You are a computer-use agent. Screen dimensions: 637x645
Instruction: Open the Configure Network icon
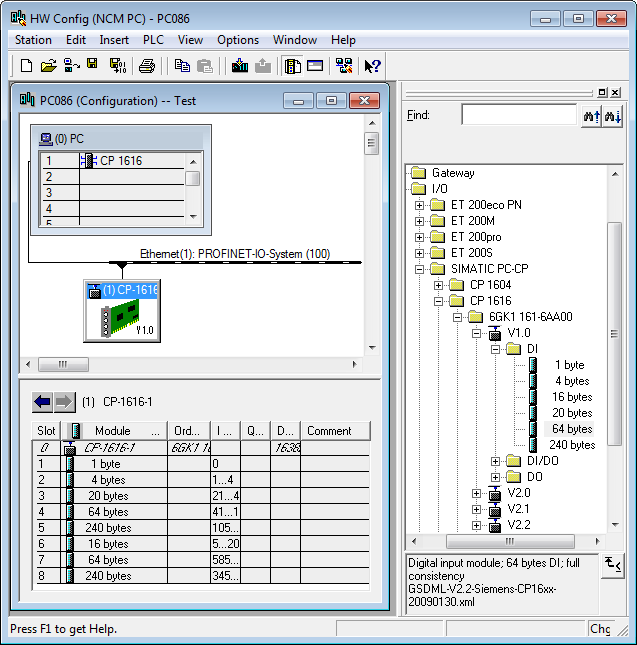tap(344, 66)
